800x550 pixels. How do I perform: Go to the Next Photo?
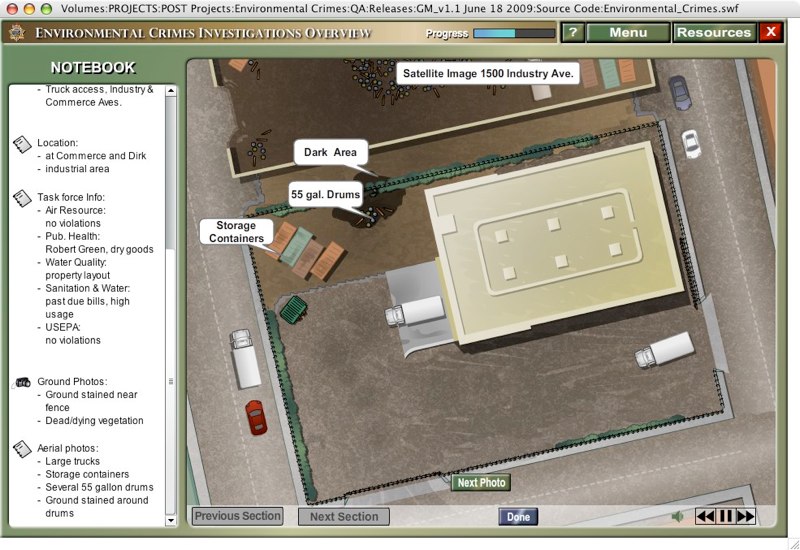coord(481,483)
